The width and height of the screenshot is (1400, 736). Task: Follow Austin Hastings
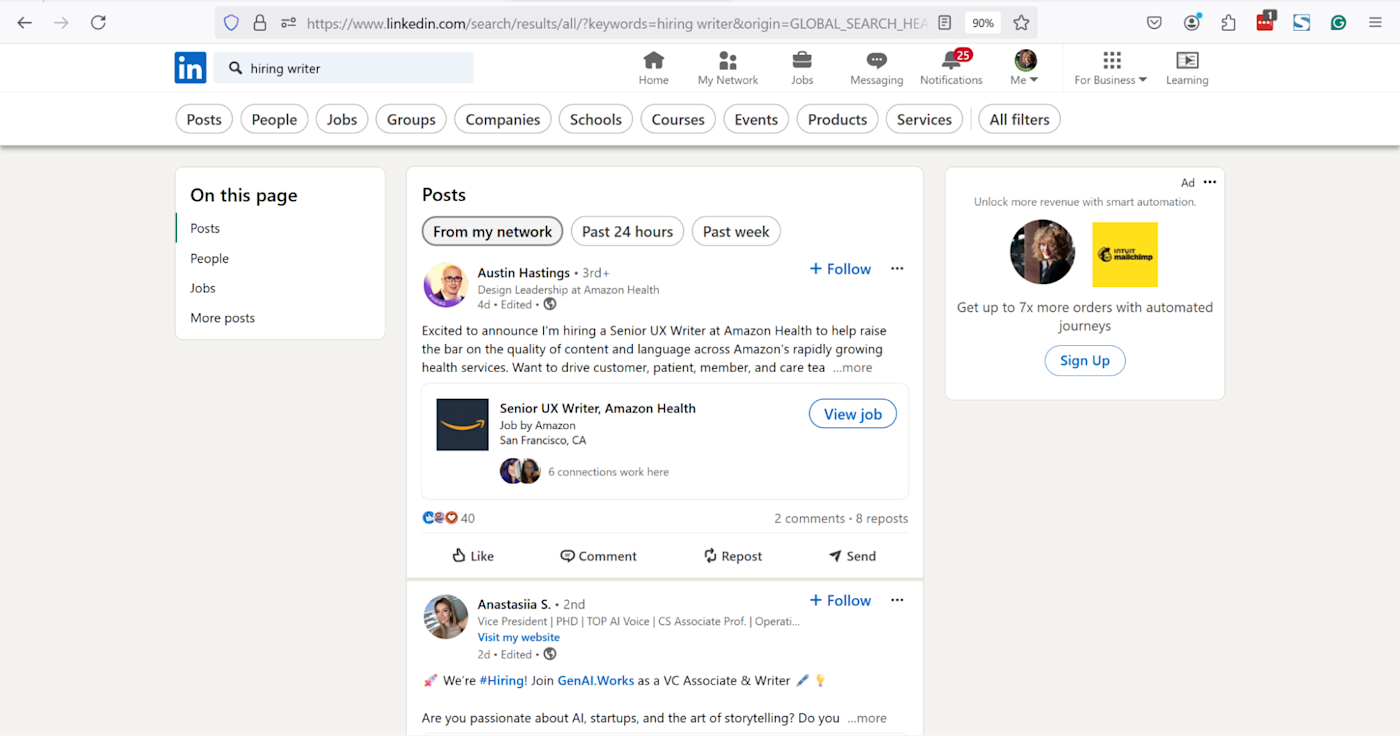pyautogui.click(x=840, y=268)
